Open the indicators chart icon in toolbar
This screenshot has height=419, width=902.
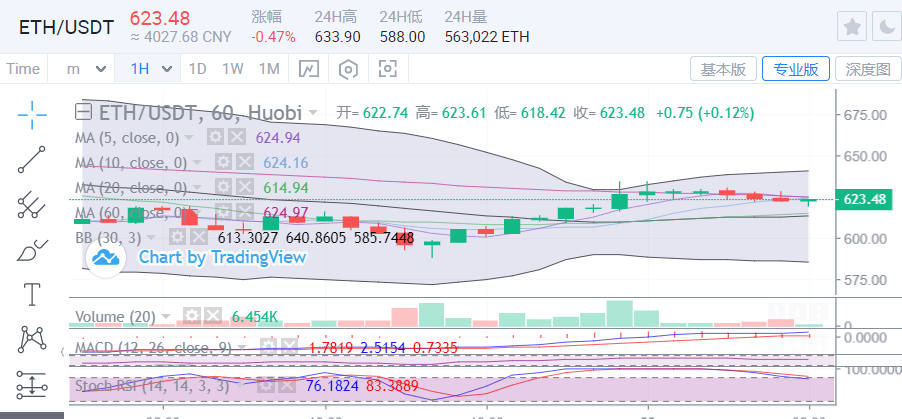coord(309,69)
